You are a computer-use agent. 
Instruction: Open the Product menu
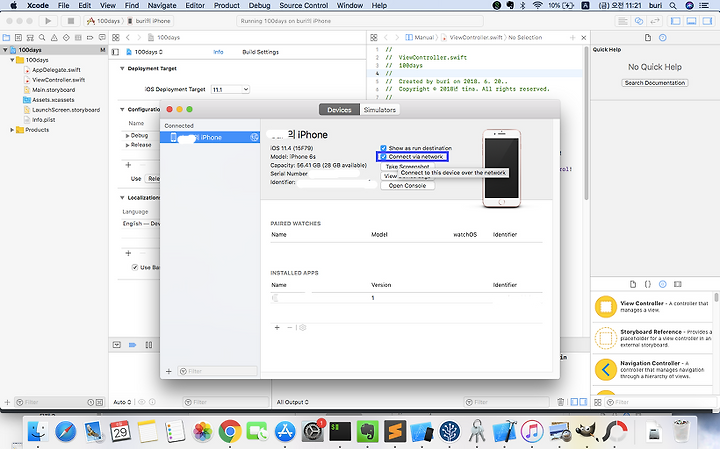(x=226, y=6)
